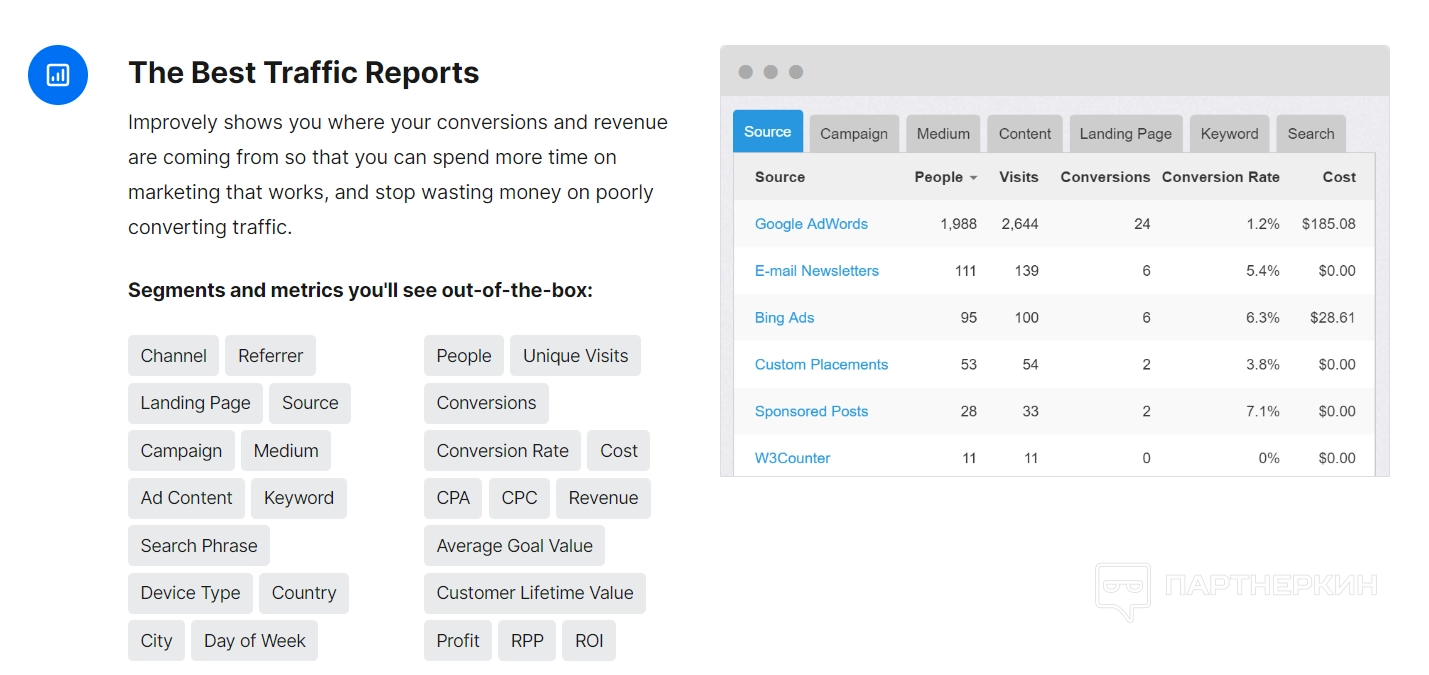Select the ROI metric tag
The height and width of the screenshot is (675, 1429).
click(x=589, y=641)
